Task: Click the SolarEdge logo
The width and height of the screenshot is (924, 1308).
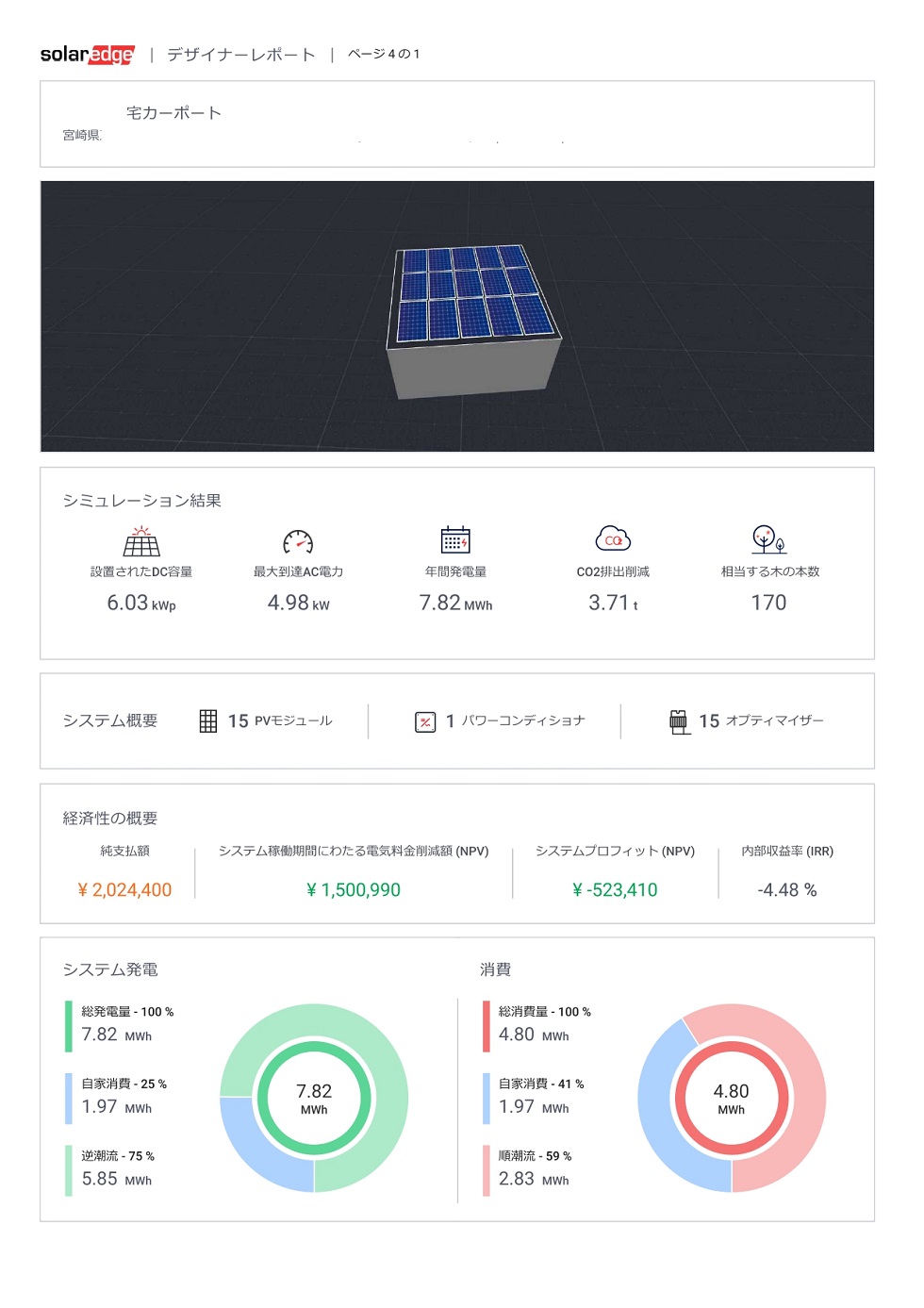Action: click(87, 55)
